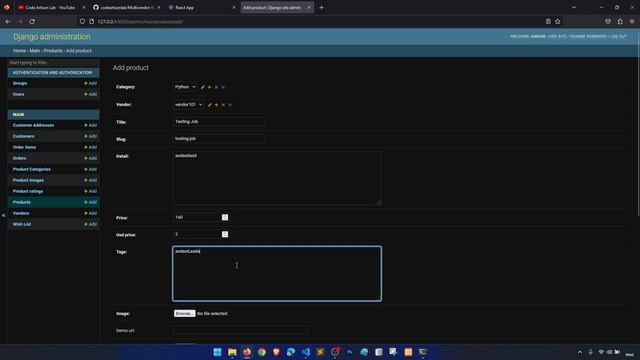The image size is (640, 360).
Task: Focus the Tags text area
Action: pyautogui.click(x=277, y=273)
